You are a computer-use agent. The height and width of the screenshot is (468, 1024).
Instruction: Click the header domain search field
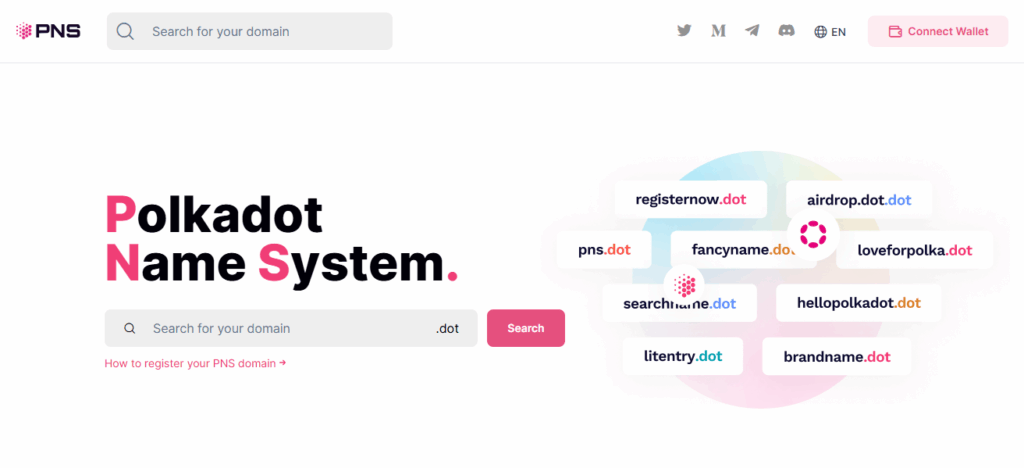pyautogui.click(x=249, y=31)
